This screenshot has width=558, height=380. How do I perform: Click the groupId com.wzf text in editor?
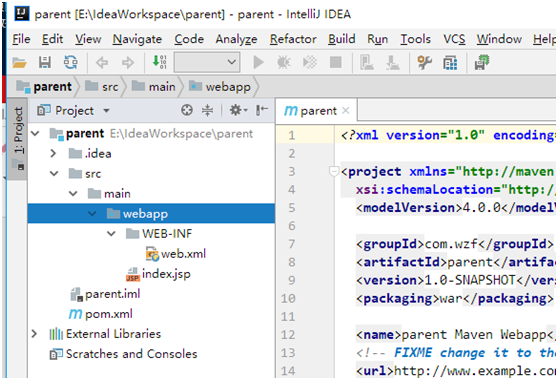[451, 244]
